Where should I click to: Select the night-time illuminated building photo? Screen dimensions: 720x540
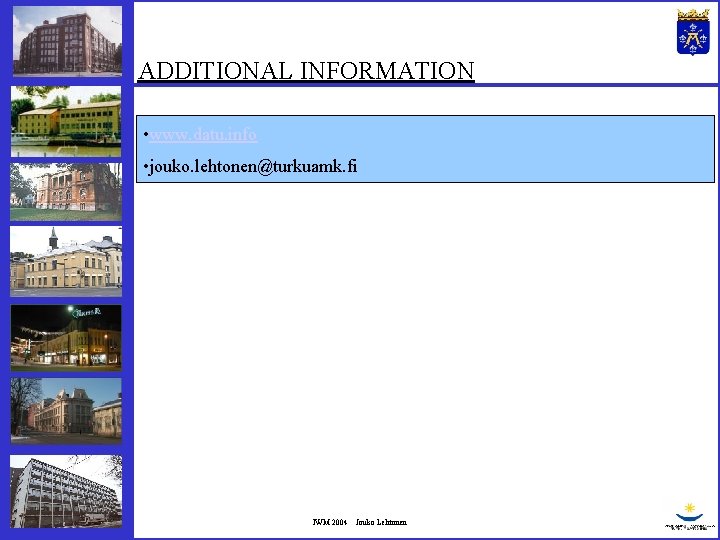[x=66, y=337]
